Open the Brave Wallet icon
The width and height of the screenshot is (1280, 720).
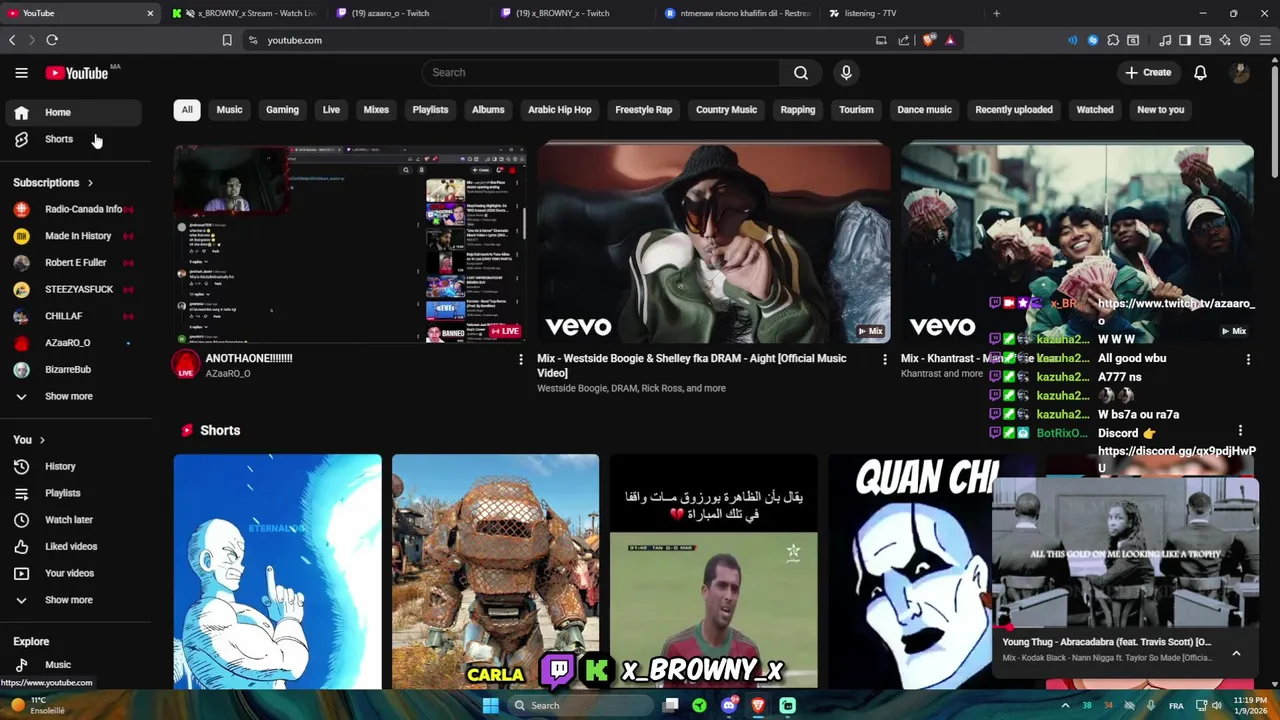click(x=1205, y=40)
